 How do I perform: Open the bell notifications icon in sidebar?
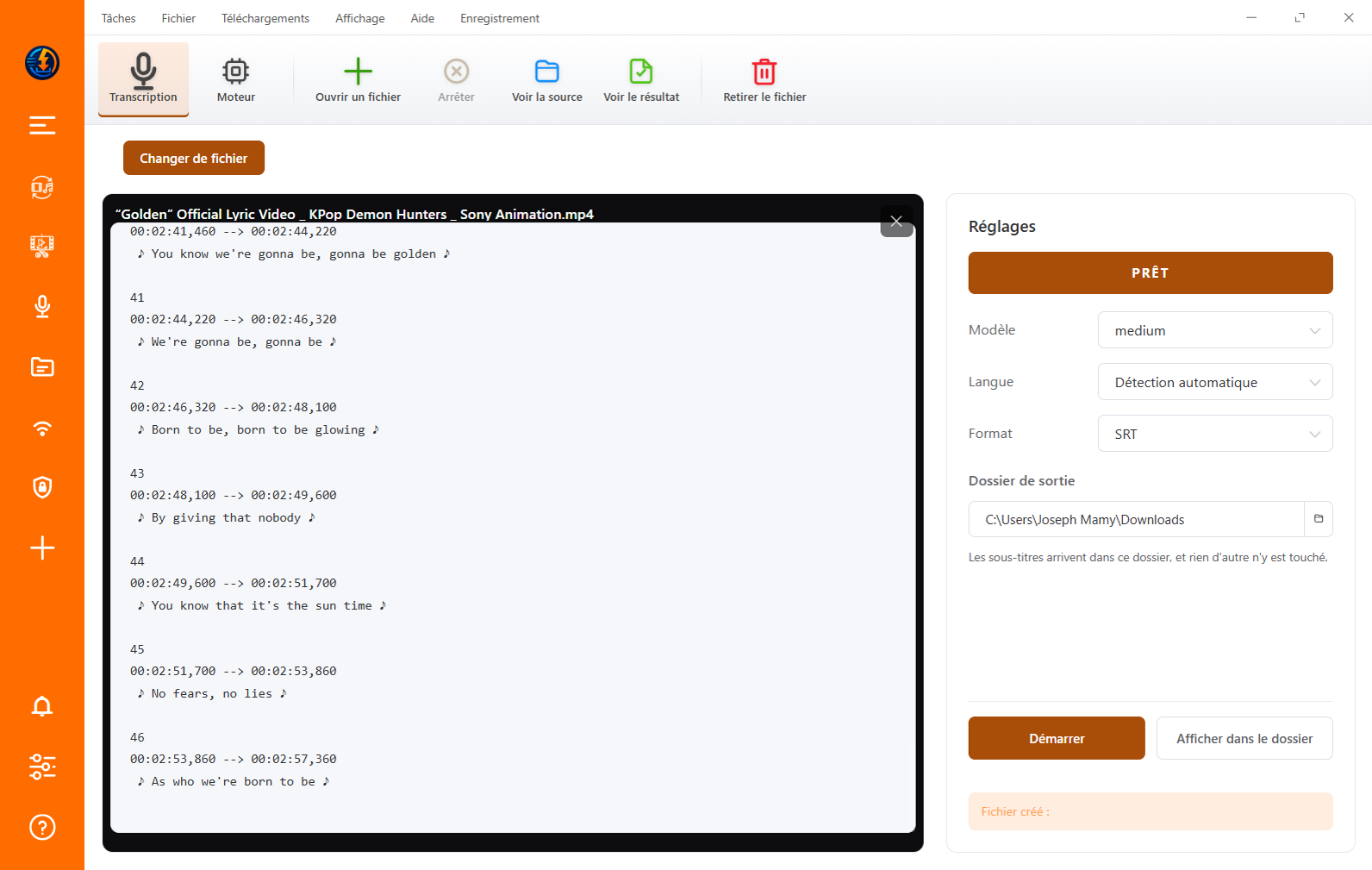click(x=42, y=706)
